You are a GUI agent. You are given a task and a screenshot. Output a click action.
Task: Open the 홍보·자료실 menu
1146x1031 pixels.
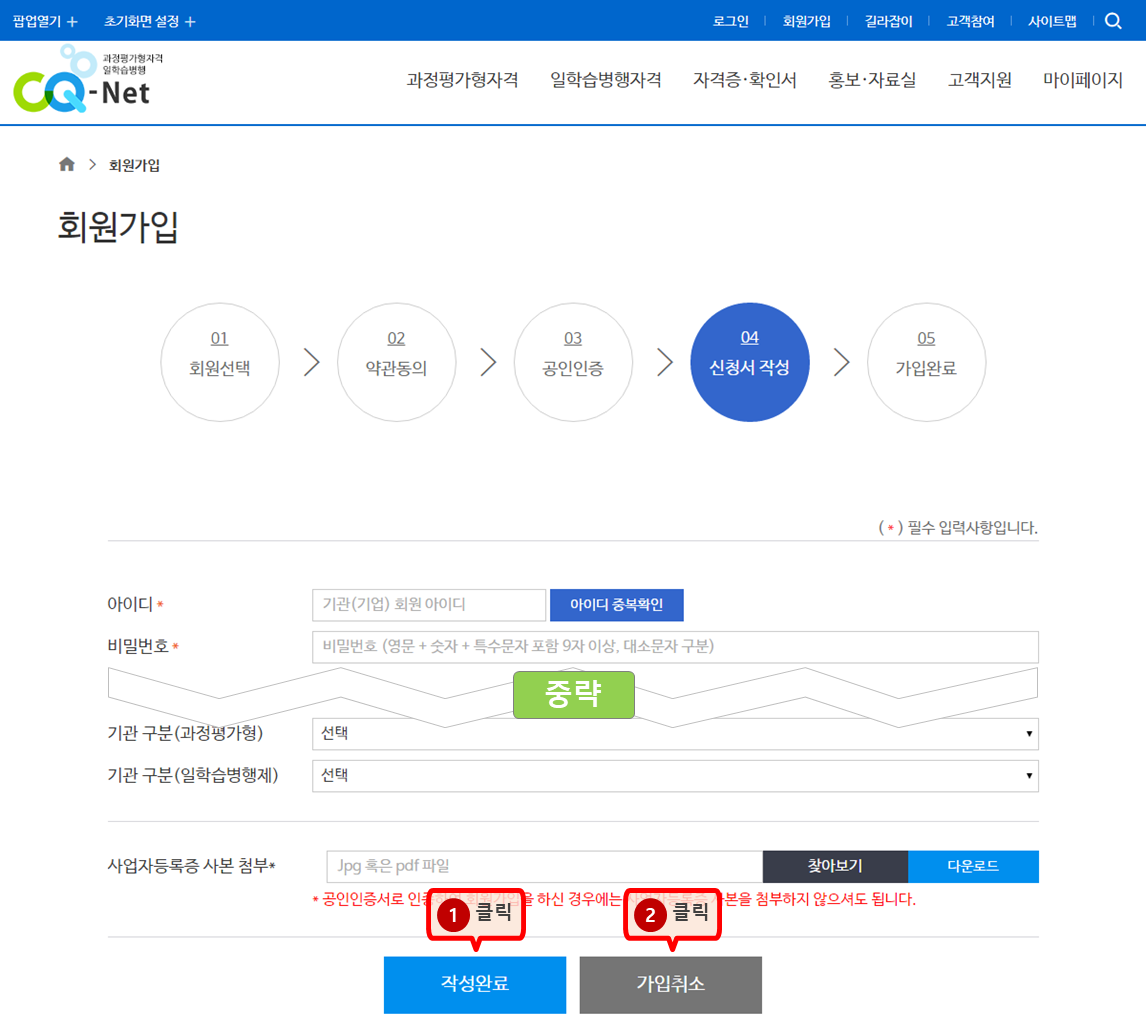point(872,80)
